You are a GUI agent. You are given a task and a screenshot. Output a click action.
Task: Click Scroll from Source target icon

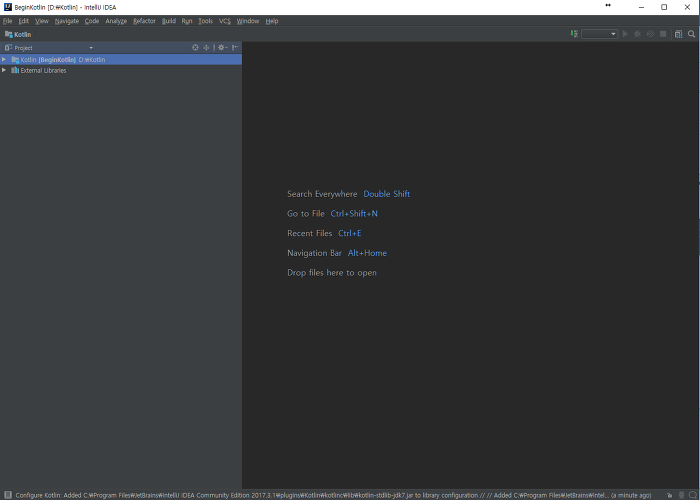coord(195,47)
